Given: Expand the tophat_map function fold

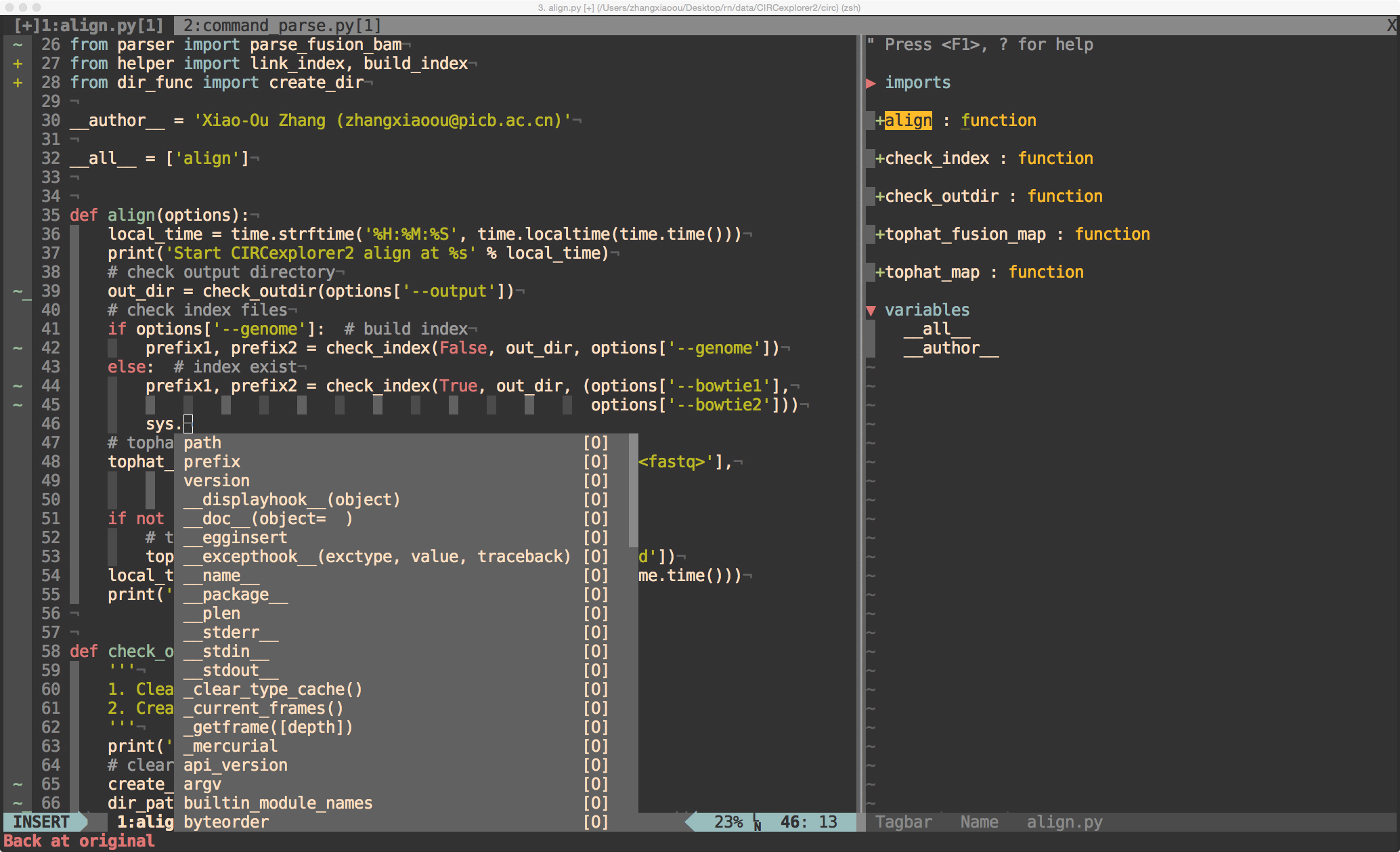Looking at the screenshot, I should coord(879,272).
